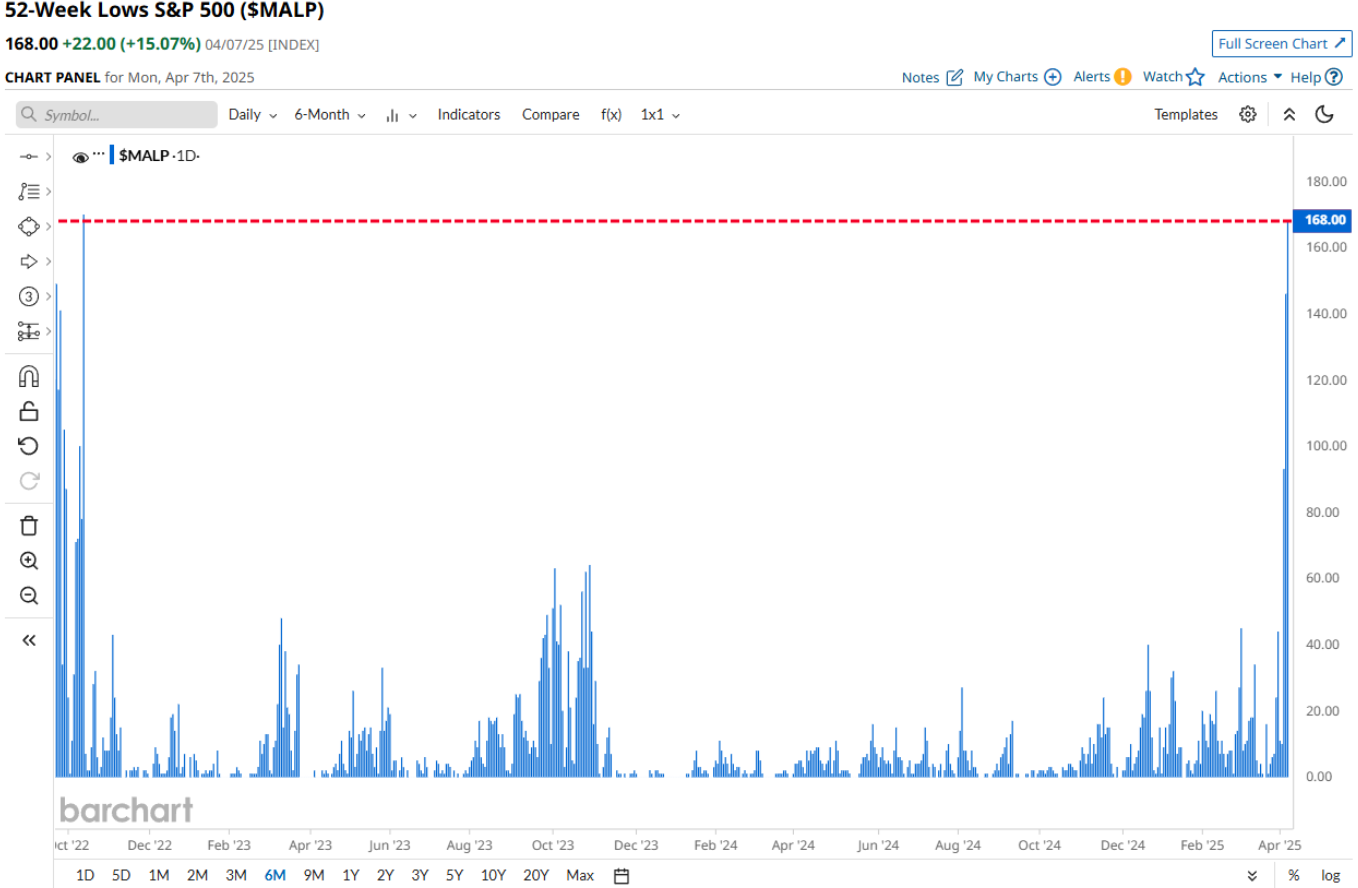Screen dimensions: 1358x888
Task: Zoom out using the magnifier minus icon
Action: point(29,596)
